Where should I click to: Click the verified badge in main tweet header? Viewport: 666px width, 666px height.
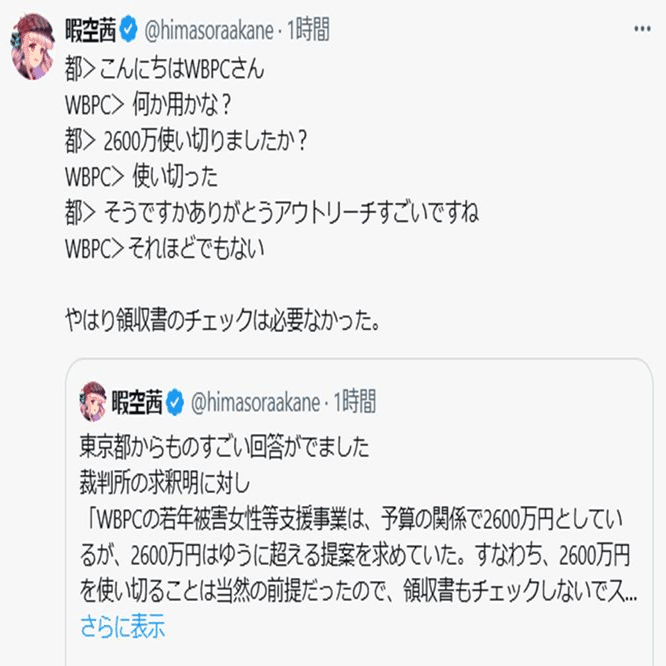128,30
